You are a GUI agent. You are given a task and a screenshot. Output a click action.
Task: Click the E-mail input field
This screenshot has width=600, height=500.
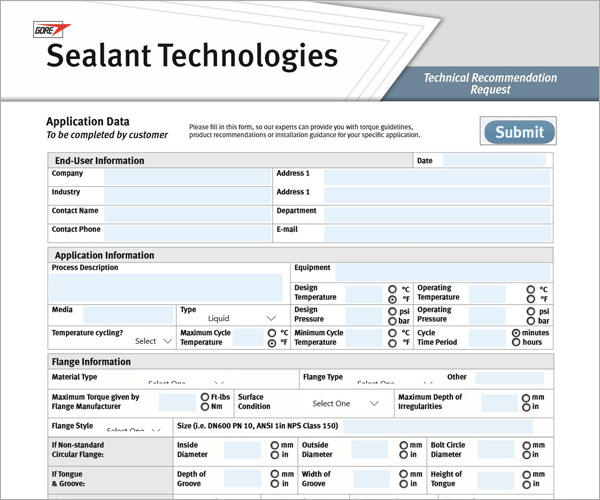437,233
